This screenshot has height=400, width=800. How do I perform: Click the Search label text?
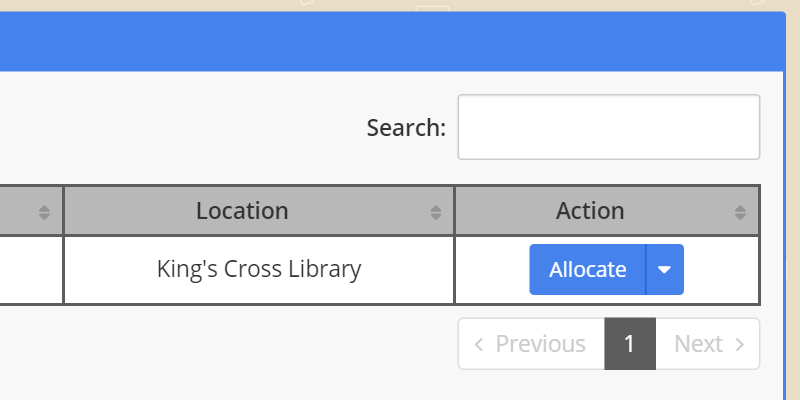(406, 128)
